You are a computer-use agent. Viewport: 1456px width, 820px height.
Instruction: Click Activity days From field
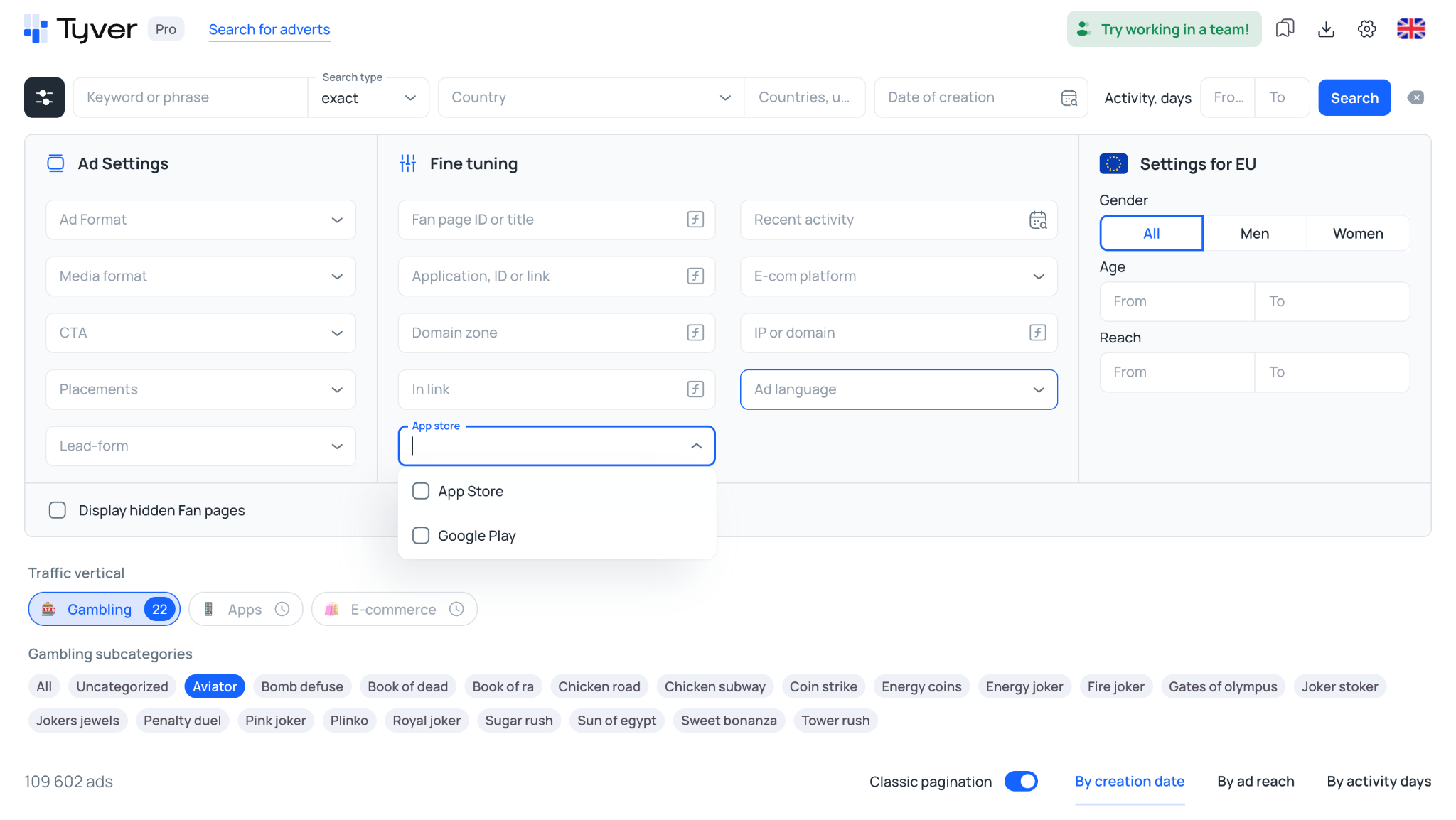click(x=1228, y=97)
